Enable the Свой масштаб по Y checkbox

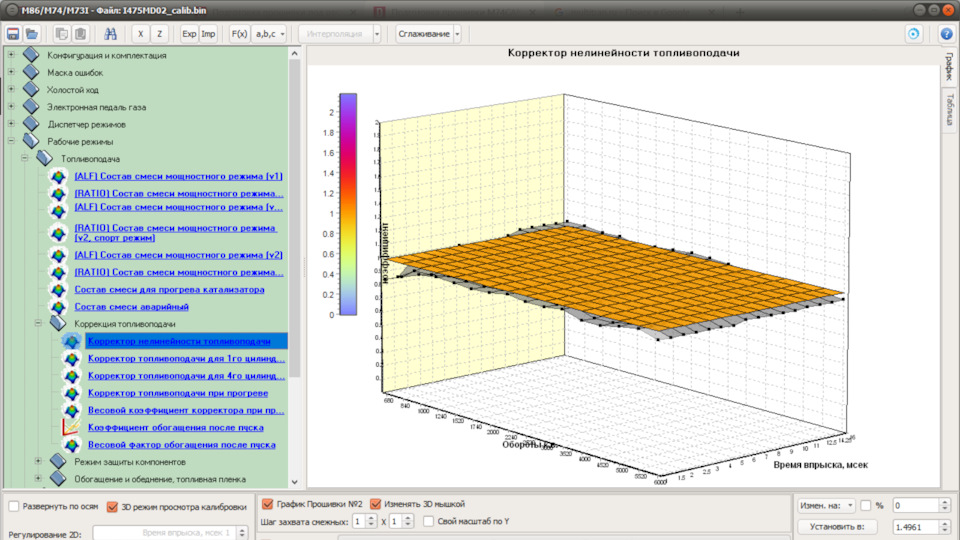429,521
